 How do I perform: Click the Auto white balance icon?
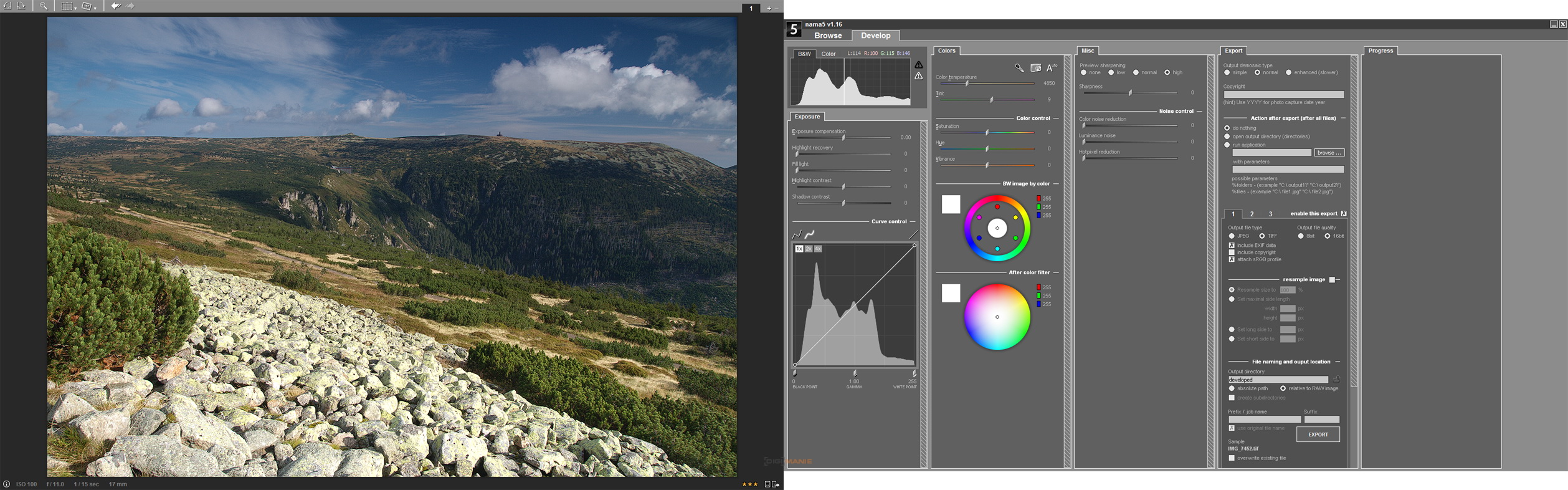click(x=1052, y=68)
